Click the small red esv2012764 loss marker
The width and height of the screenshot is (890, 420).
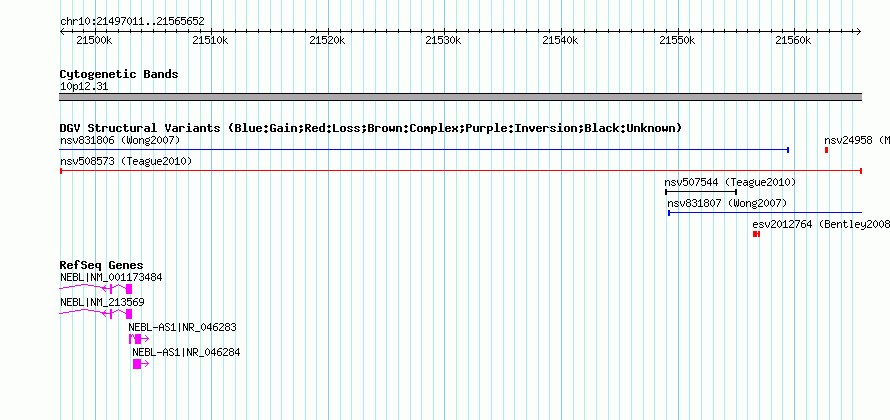point(756,234)
